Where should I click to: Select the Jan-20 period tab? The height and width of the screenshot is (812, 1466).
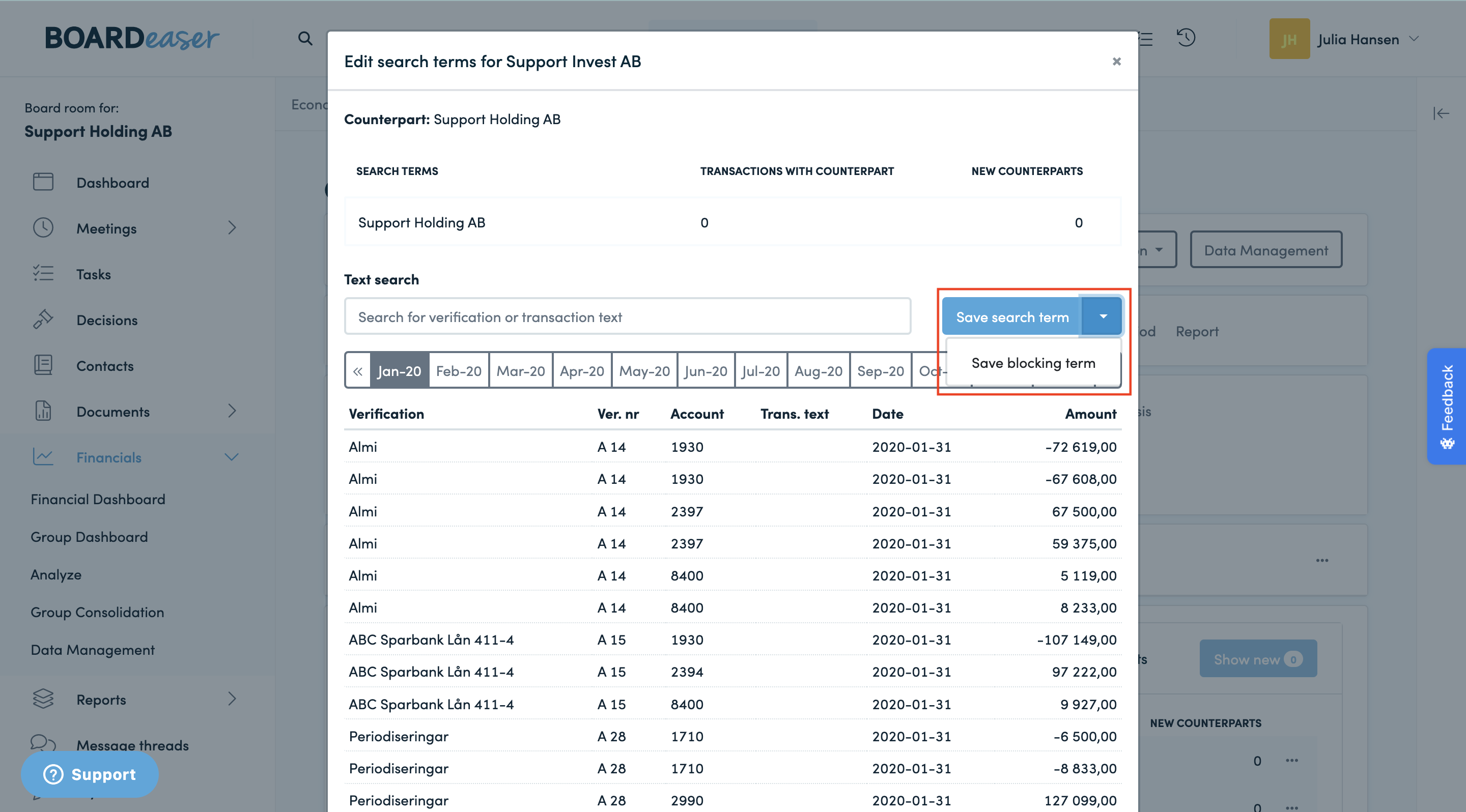click(400, 371)
